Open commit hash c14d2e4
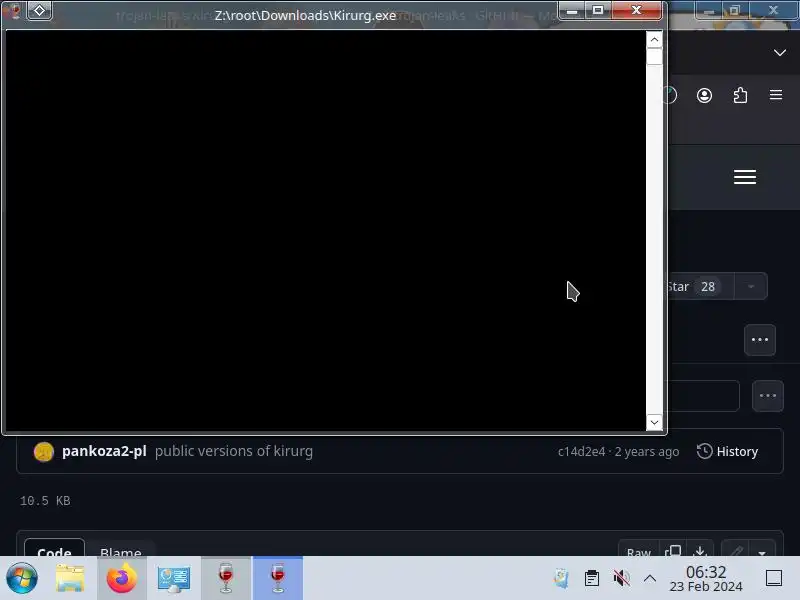Image resolution: width=800 pixels, height=600 pixels. pyautogui.click(x=581, y=452)
